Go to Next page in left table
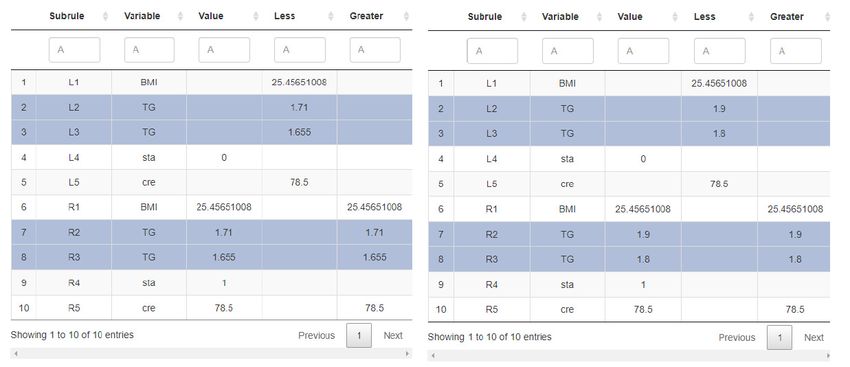This screenshot has height=367, width=850. 393,336
